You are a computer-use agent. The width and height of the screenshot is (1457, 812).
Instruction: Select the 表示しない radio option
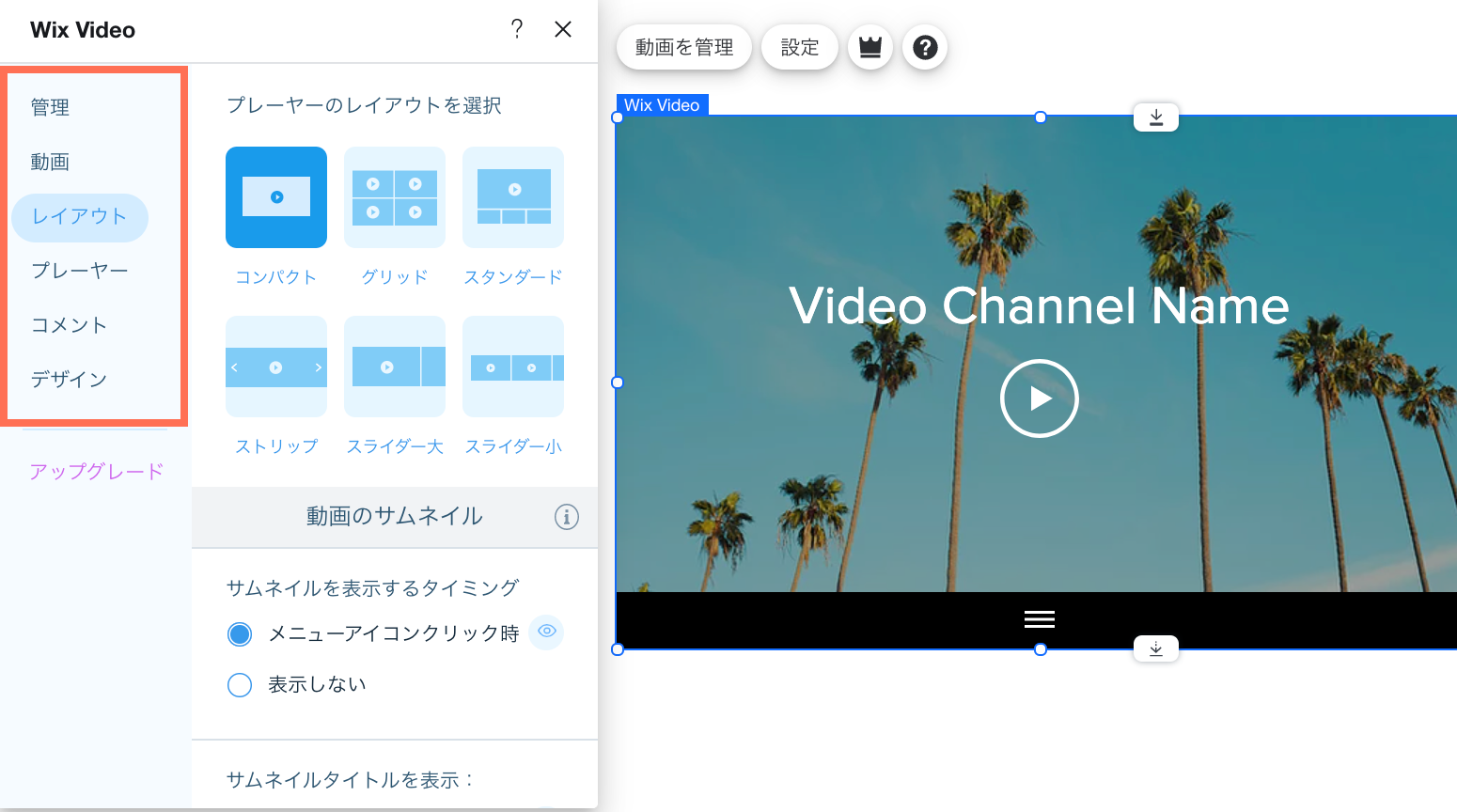[x=240, y=684]
